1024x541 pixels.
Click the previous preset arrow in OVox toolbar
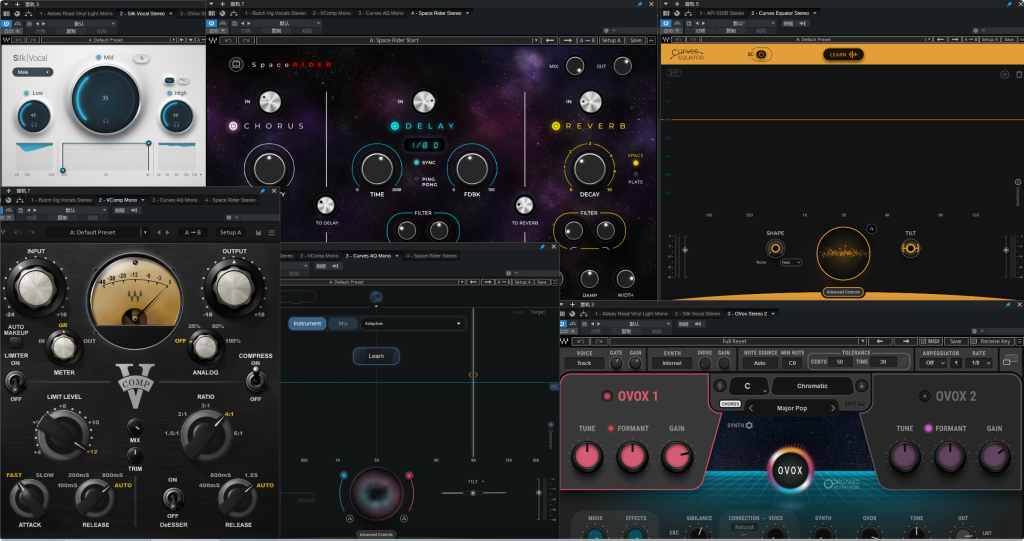point(880,341)
